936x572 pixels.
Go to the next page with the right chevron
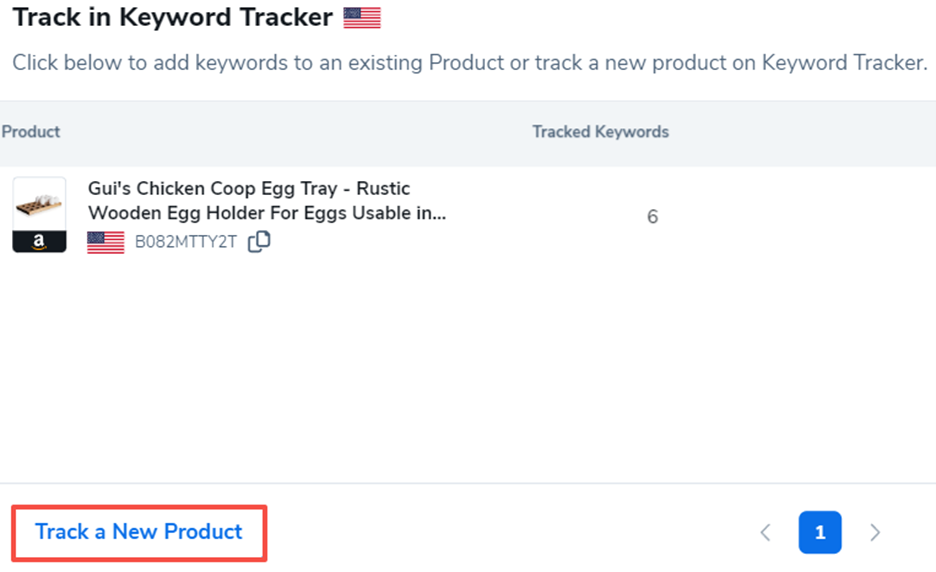[x=875, y=532]
